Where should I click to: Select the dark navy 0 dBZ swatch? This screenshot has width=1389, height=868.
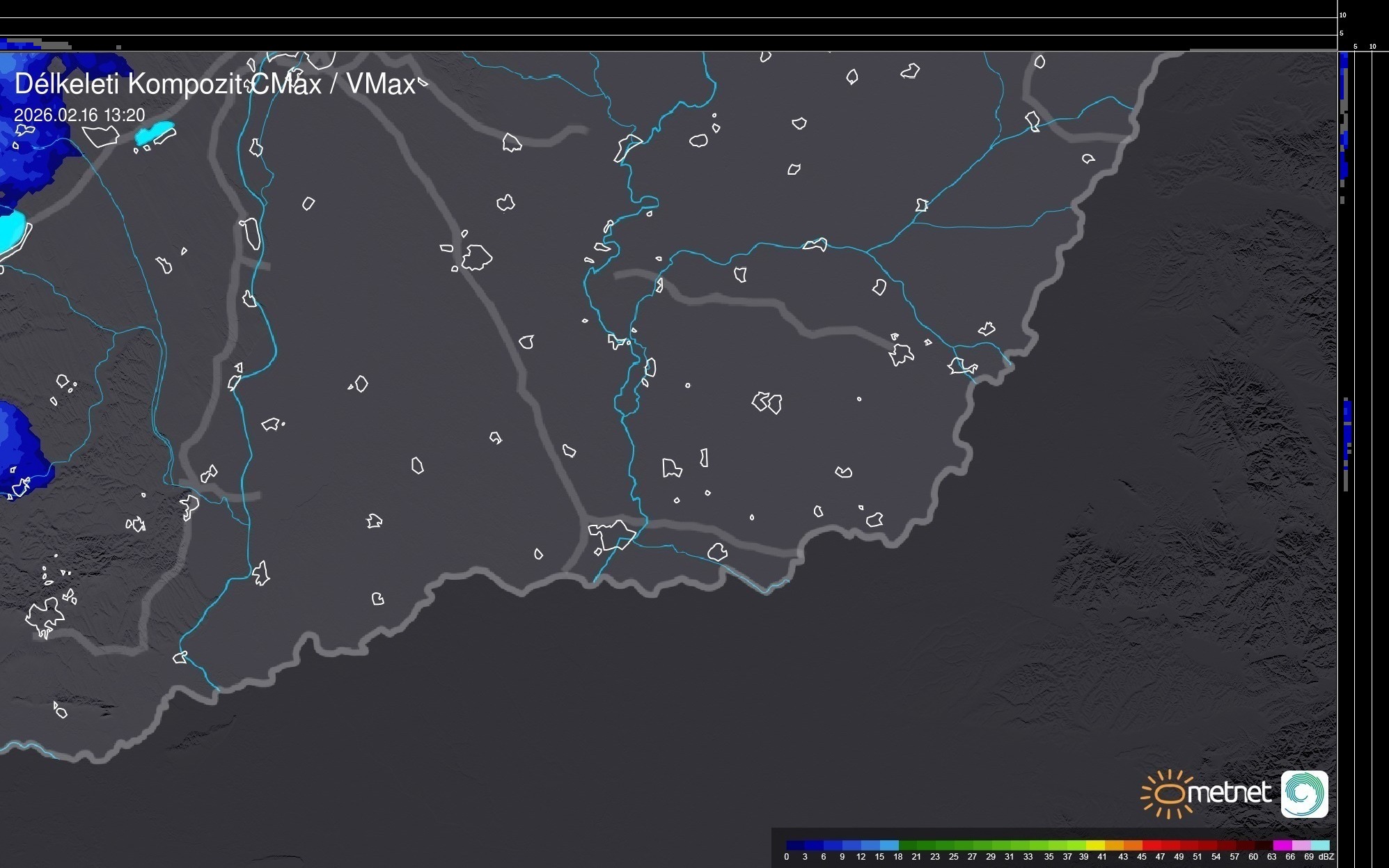(x=795, y=845)
